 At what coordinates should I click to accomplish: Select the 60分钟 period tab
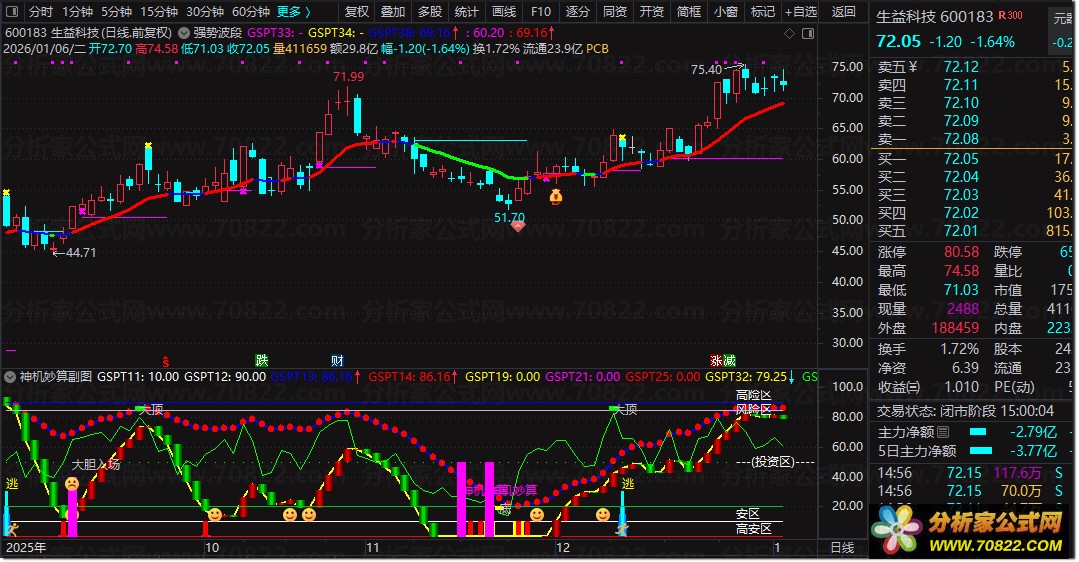[x=250, y=12]
